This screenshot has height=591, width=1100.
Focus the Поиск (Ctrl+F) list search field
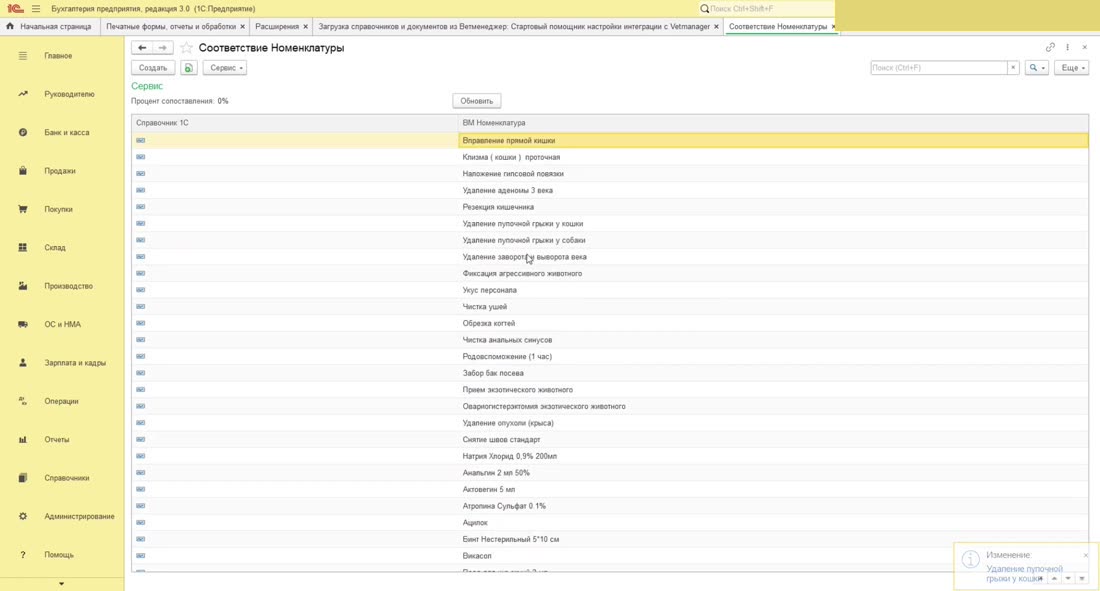click(x=939, y=68)
